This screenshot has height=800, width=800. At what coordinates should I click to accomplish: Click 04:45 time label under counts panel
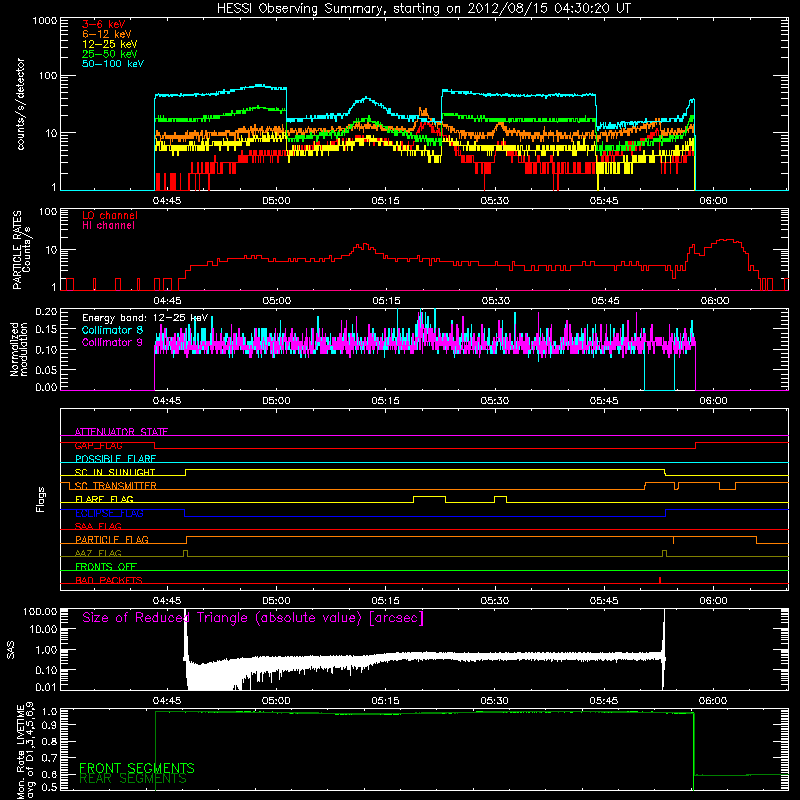pos(167,201)
